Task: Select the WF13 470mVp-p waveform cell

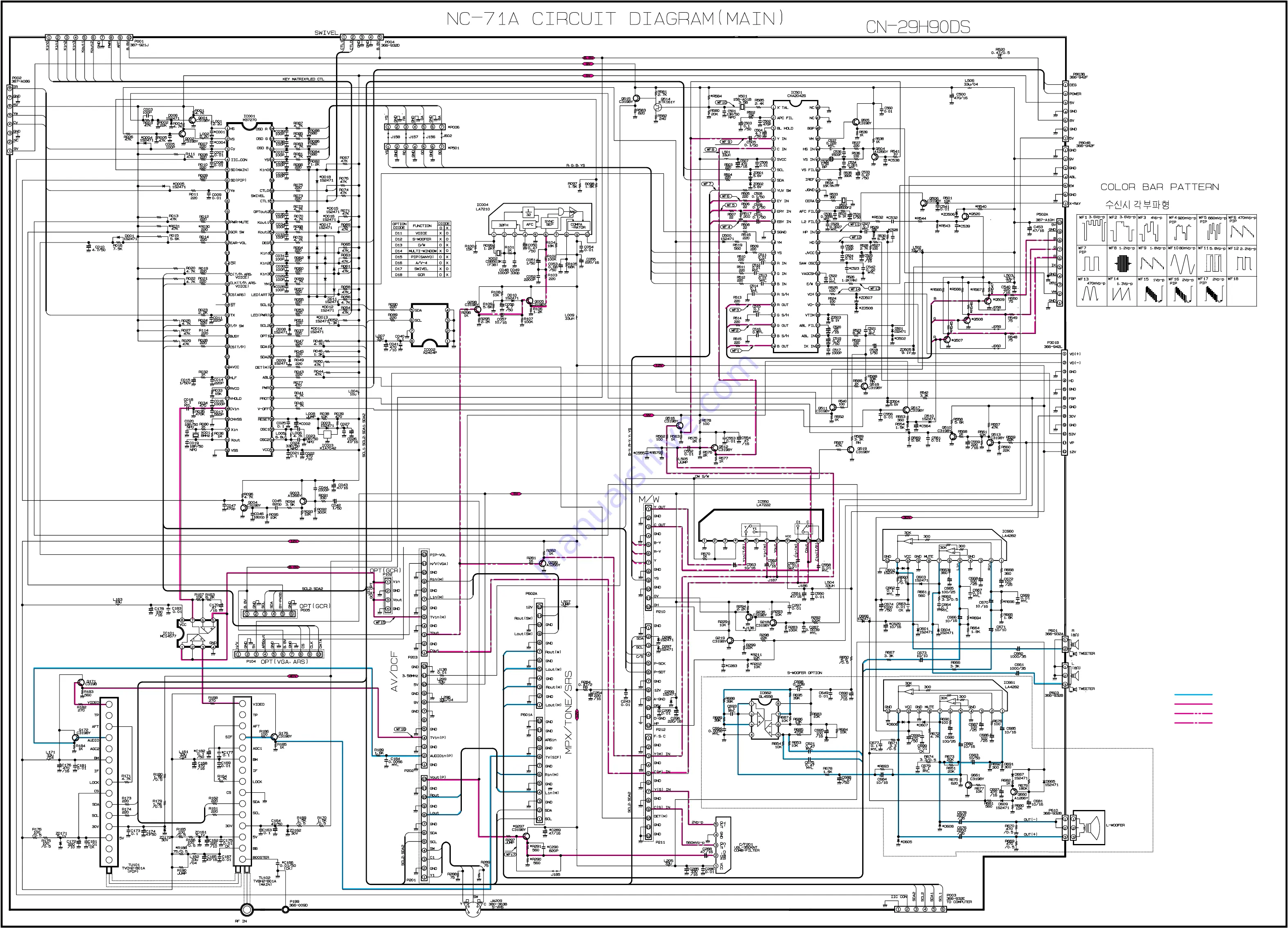Action: tap(1092, 291)
